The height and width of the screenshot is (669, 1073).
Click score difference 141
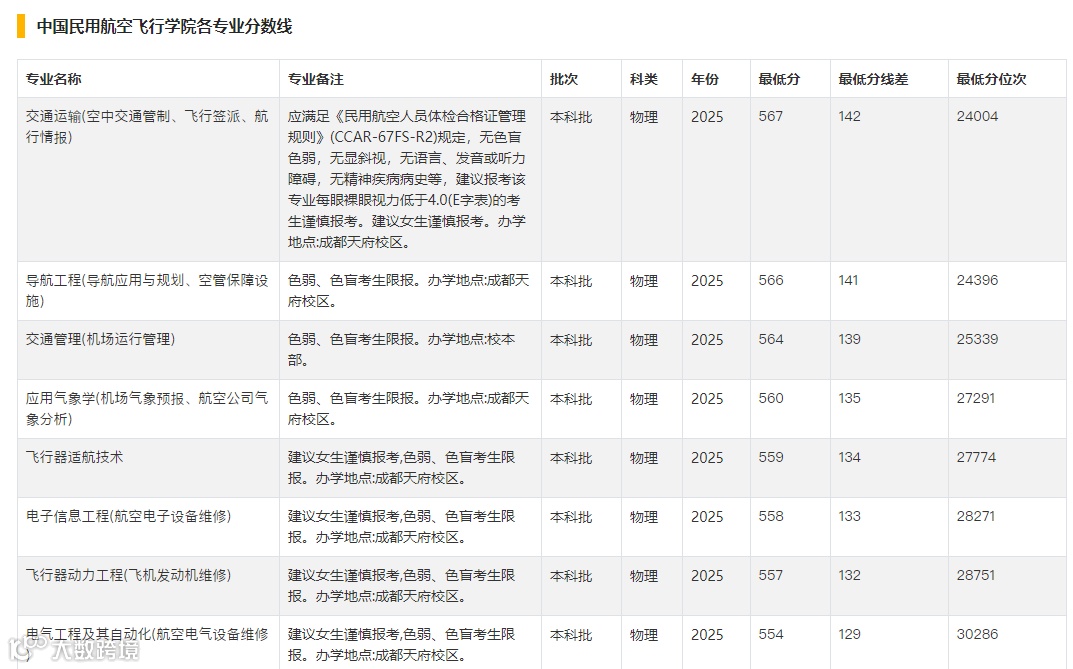849,280
